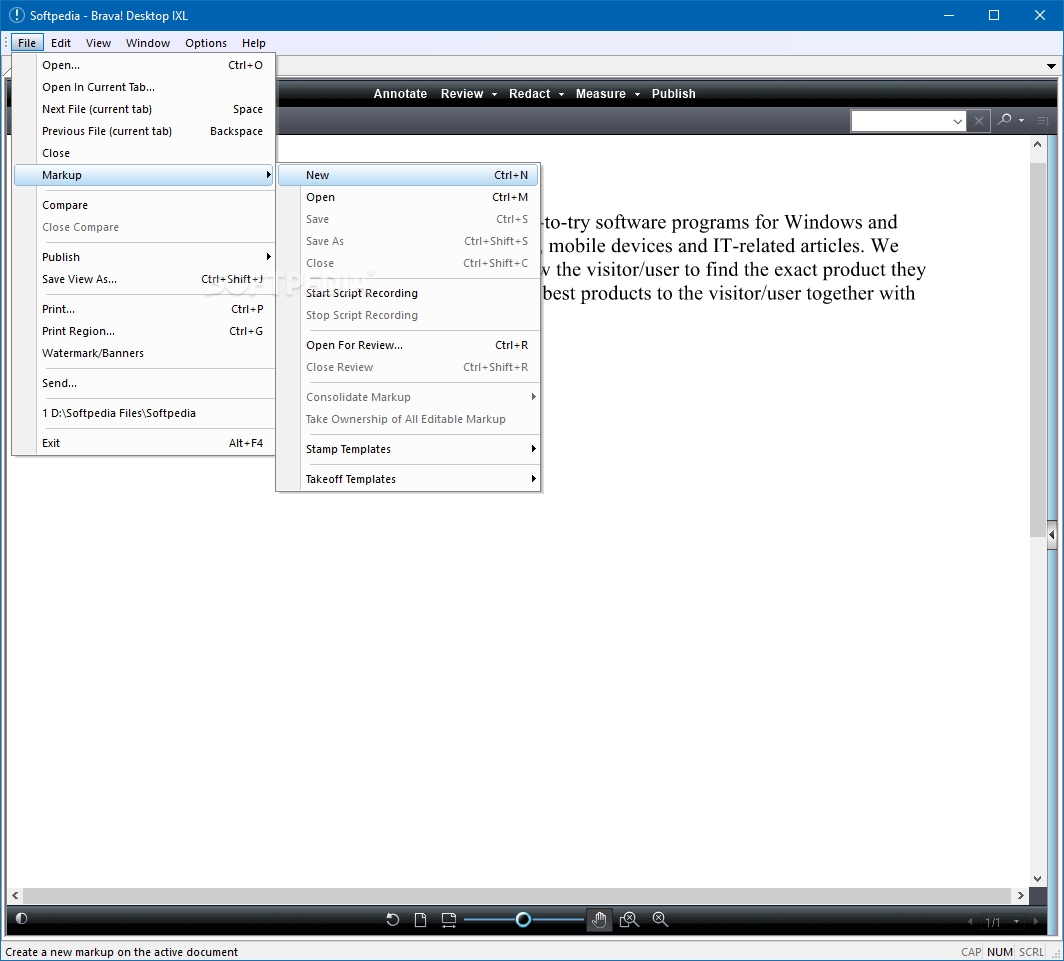The width and height of the screenshot is (1064, 961).
Task: Choose Open For Review...
Action: click(x=408, y=345)
